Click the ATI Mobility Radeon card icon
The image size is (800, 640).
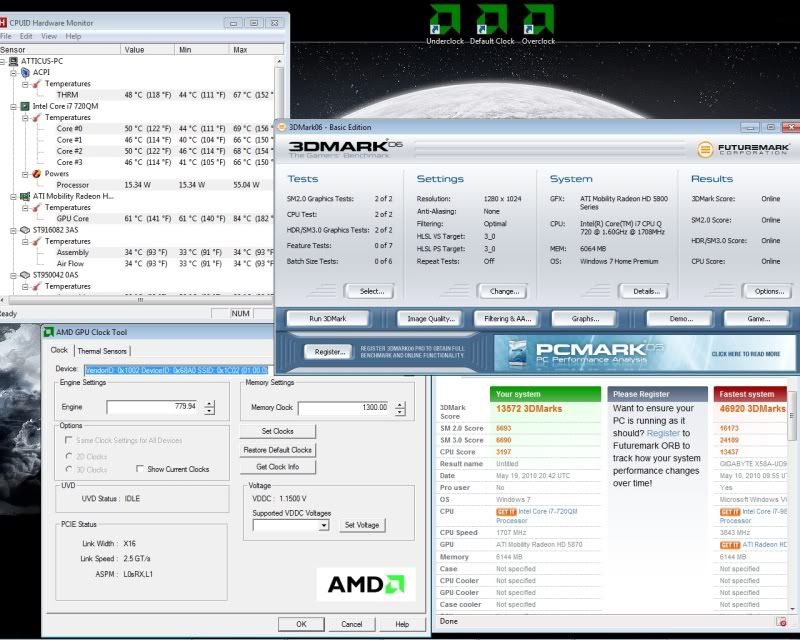click(x=25, y=196)
